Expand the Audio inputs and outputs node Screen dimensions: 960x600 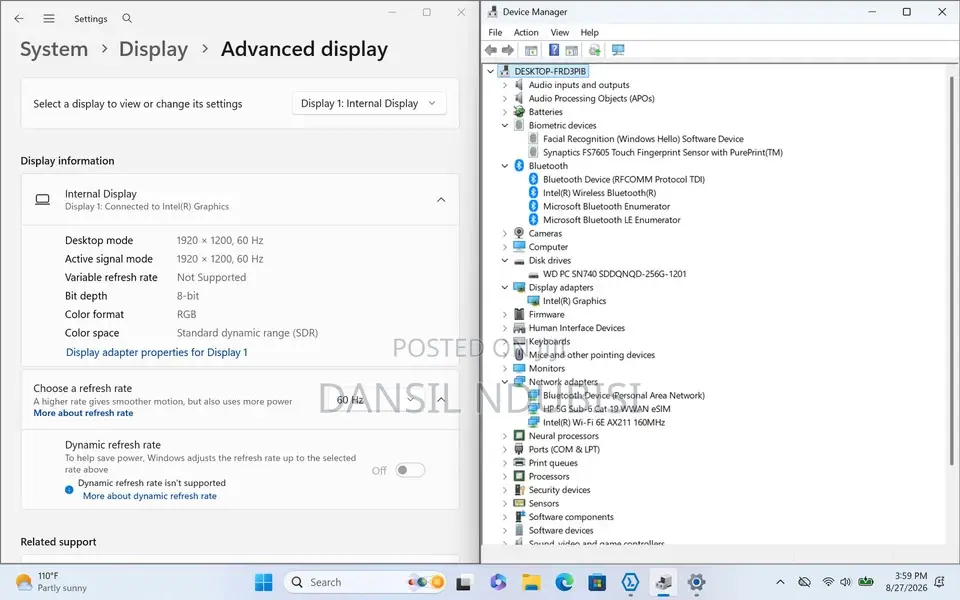coord(504,85)
